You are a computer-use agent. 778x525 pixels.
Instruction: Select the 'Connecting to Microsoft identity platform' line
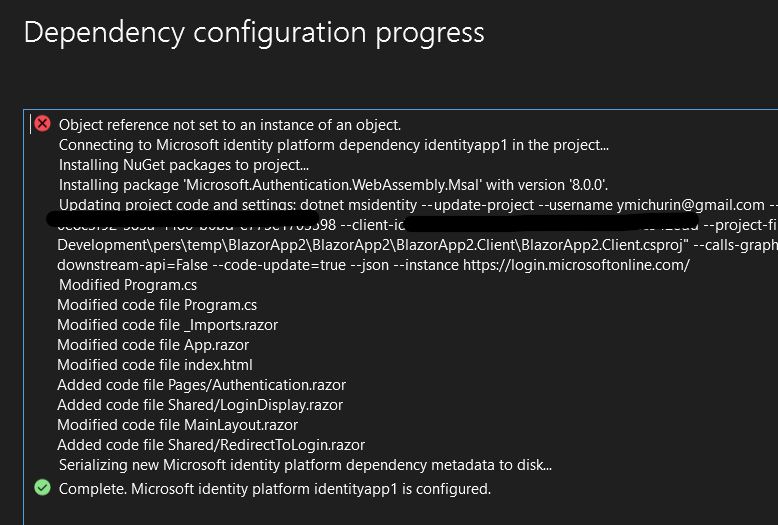334,145
